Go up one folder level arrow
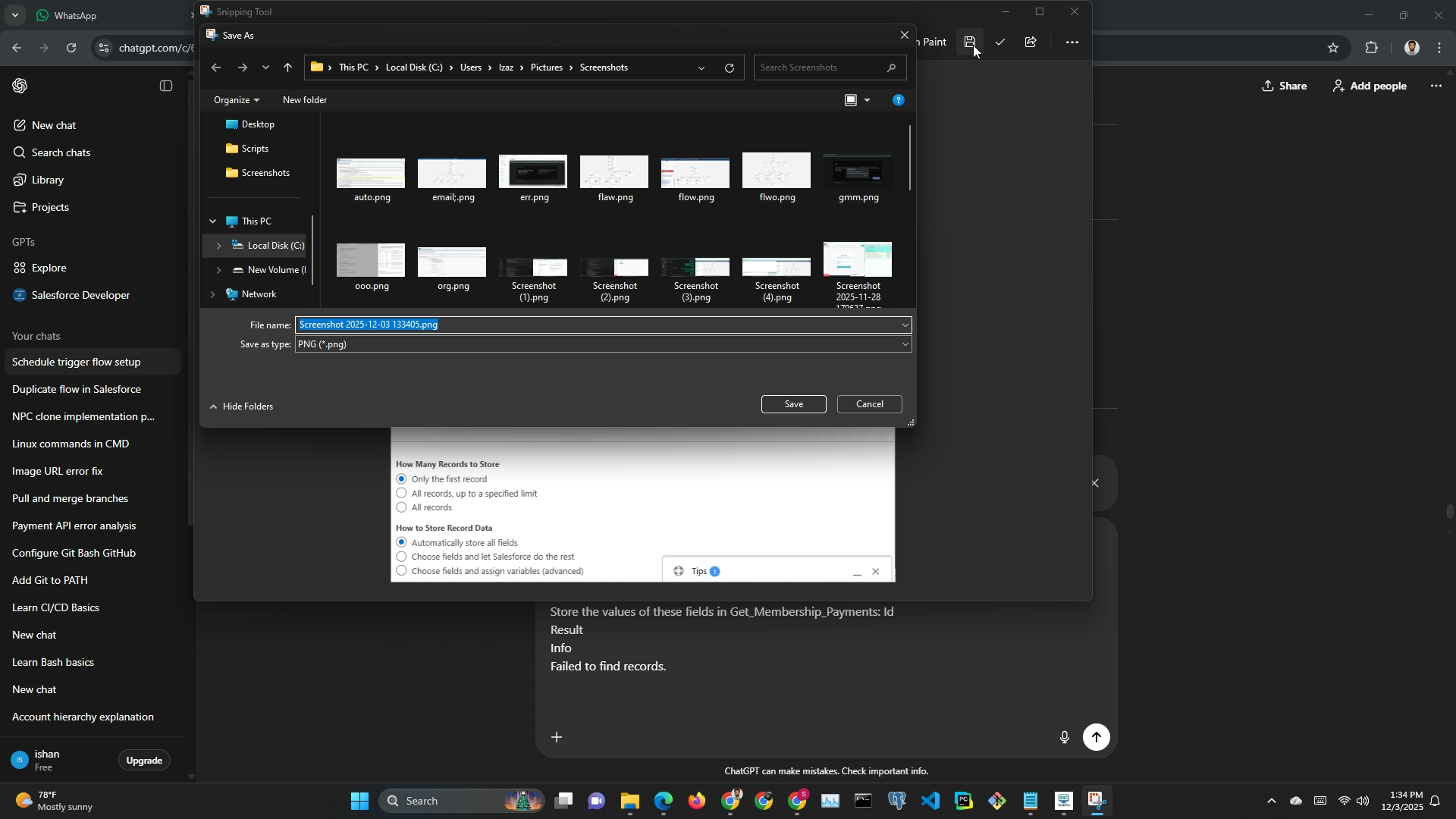1456x819 pixels. pyautogui.click(x=287, y=68)
